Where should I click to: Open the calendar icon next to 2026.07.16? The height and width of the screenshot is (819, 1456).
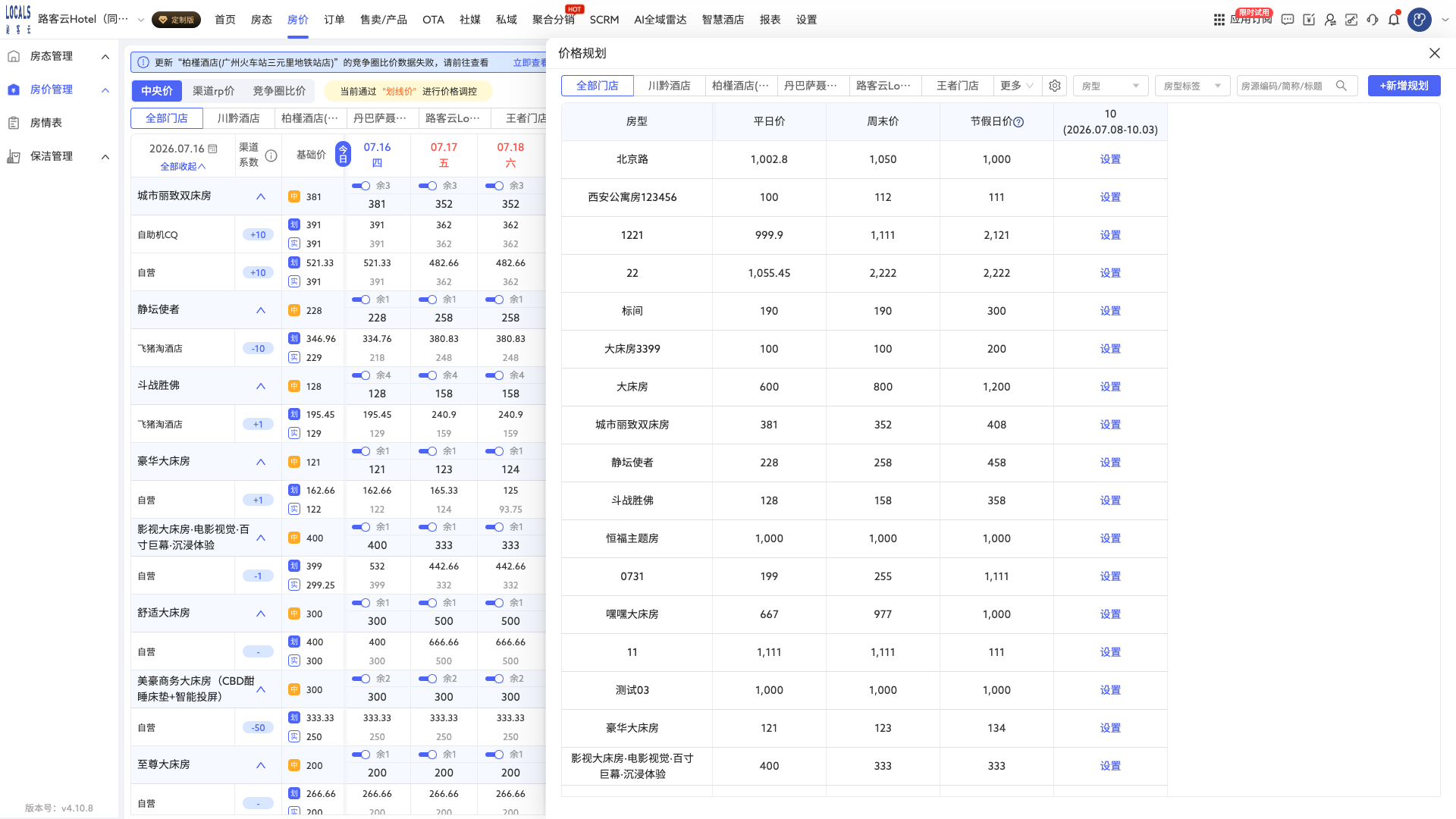(212, 149)
